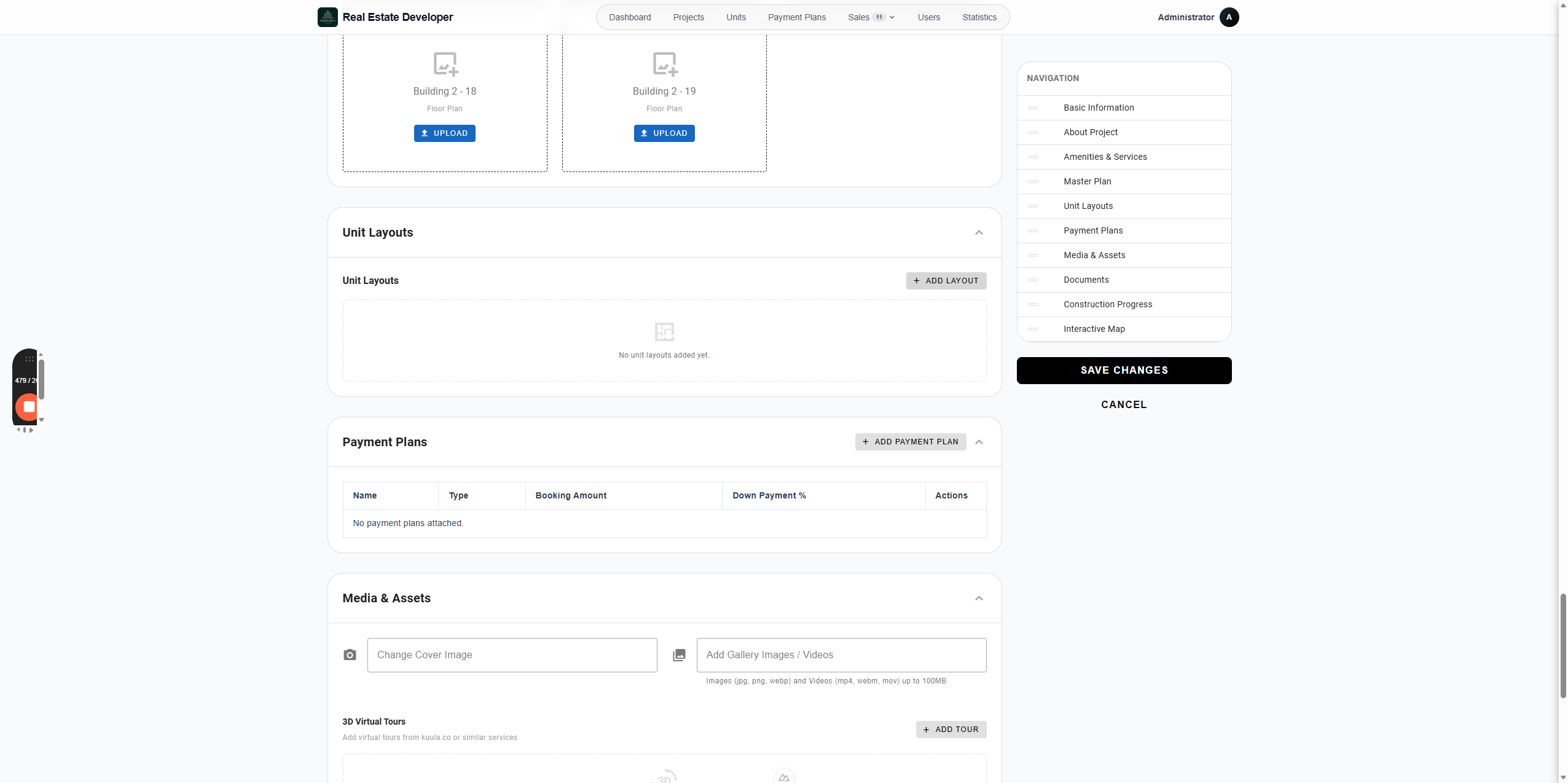Viewport: 1568px width, 783px height.
Task: Click the Down Payment % column header
Action: 823,496
